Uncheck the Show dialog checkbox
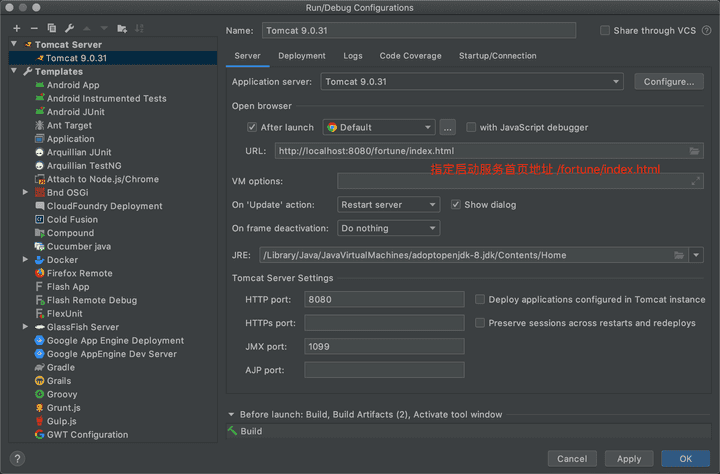Viewport: 720px width, 474px height. click(x=456, y=204)
